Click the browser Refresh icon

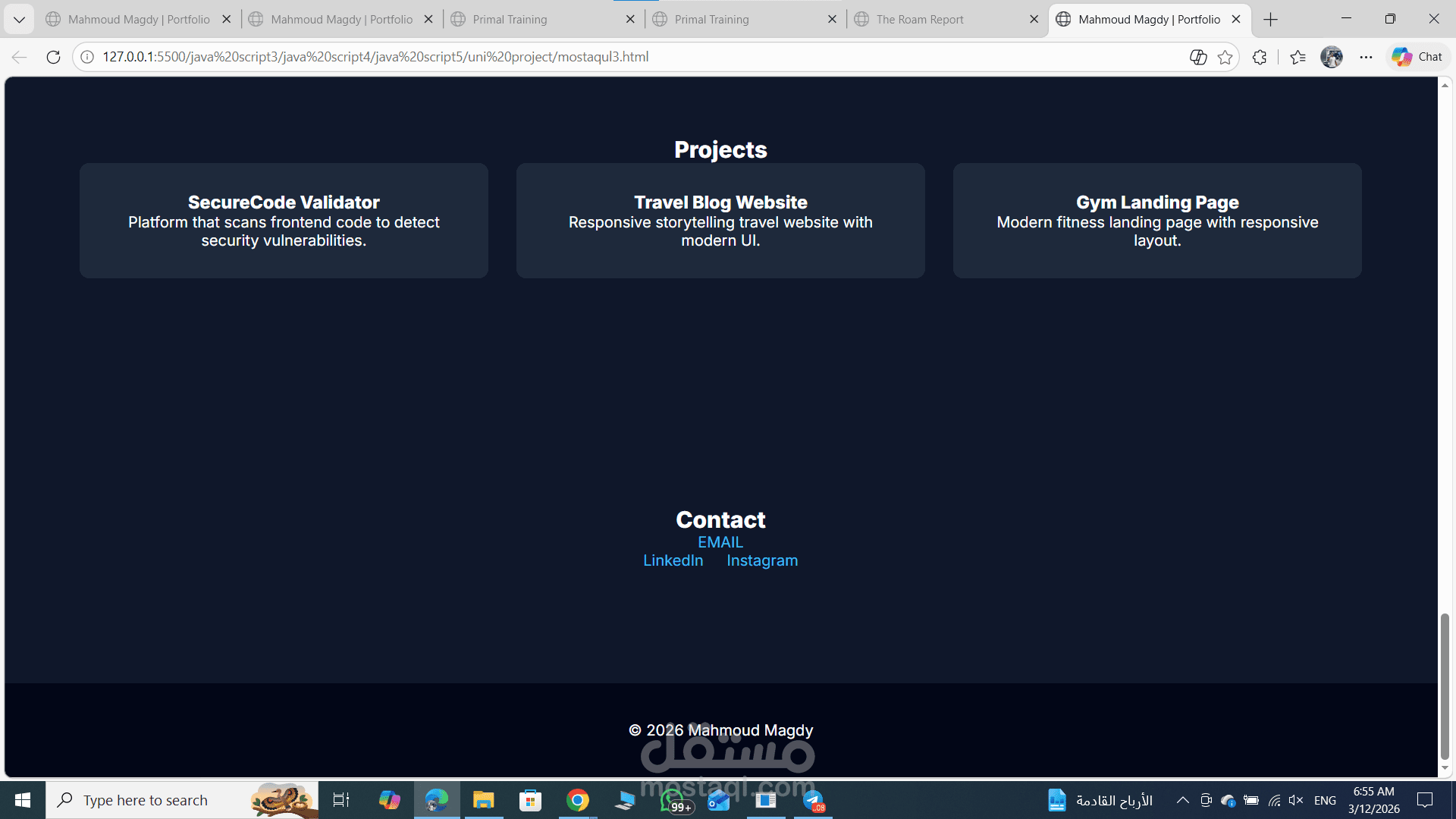53,57
